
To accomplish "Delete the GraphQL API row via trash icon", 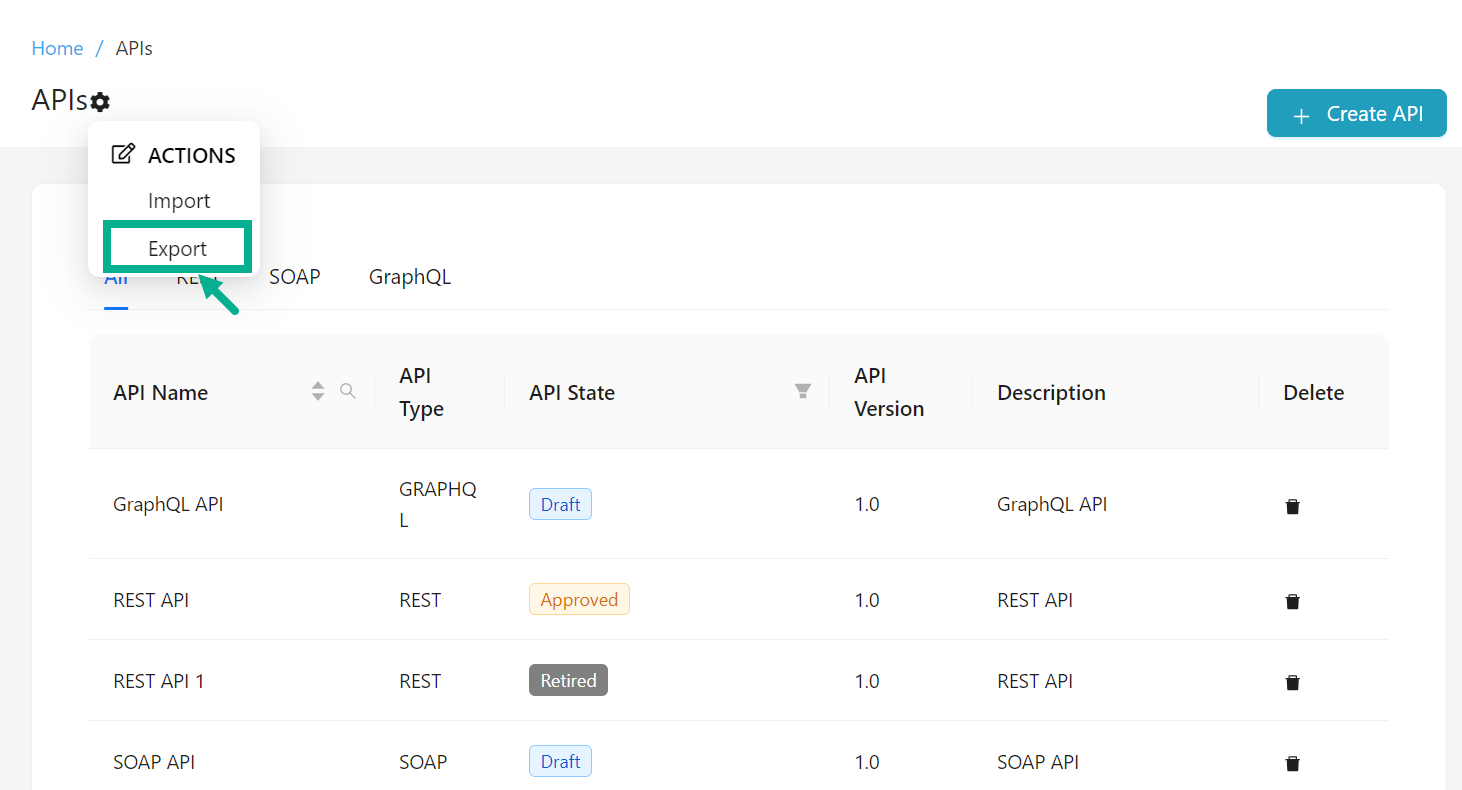I will 1292,506.
